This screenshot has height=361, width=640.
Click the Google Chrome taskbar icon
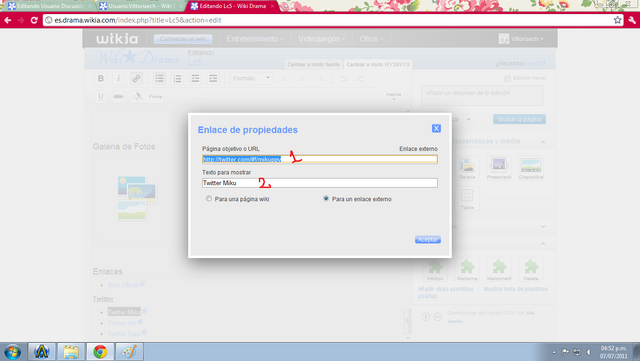(100, 352)
